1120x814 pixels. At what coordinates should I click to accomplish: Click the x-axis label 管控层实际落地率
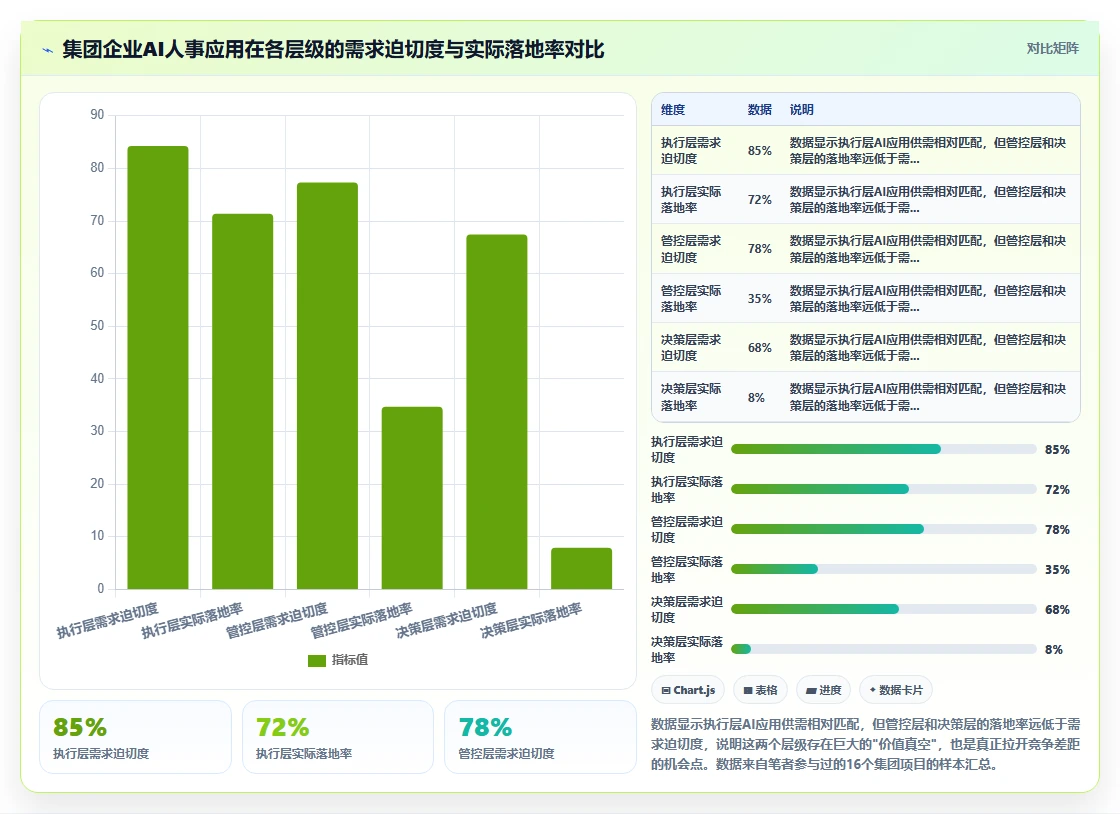point(361,620)
